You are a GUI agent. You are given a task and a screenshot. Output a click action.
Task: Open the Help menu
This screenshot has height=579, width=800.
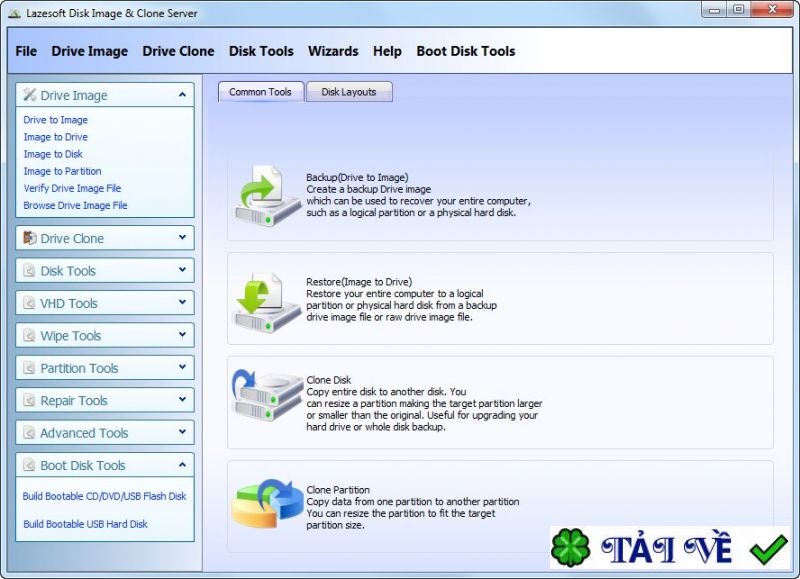[387, 51]
